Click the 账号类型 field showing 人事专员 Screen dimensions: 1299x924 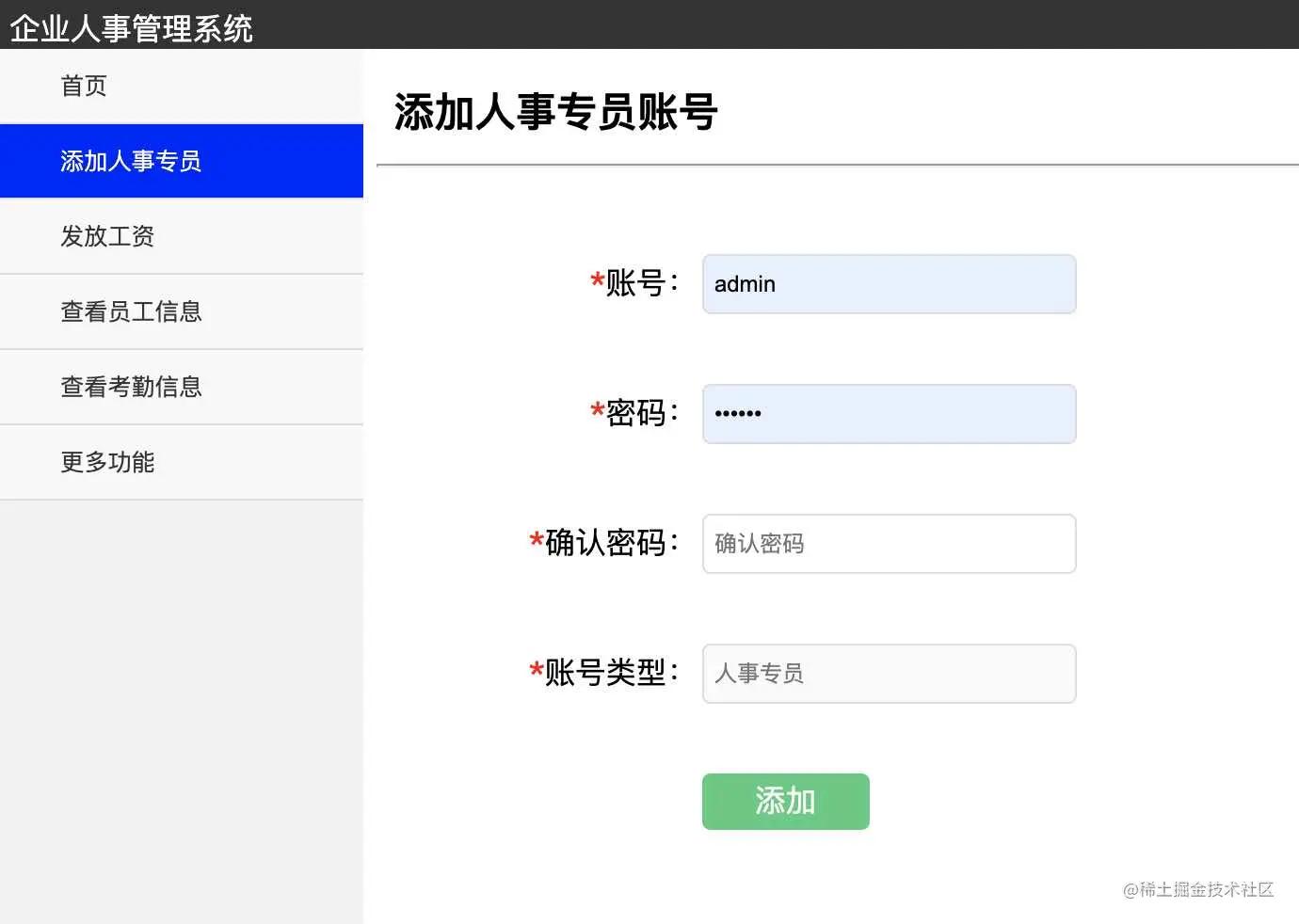point(889,674)
